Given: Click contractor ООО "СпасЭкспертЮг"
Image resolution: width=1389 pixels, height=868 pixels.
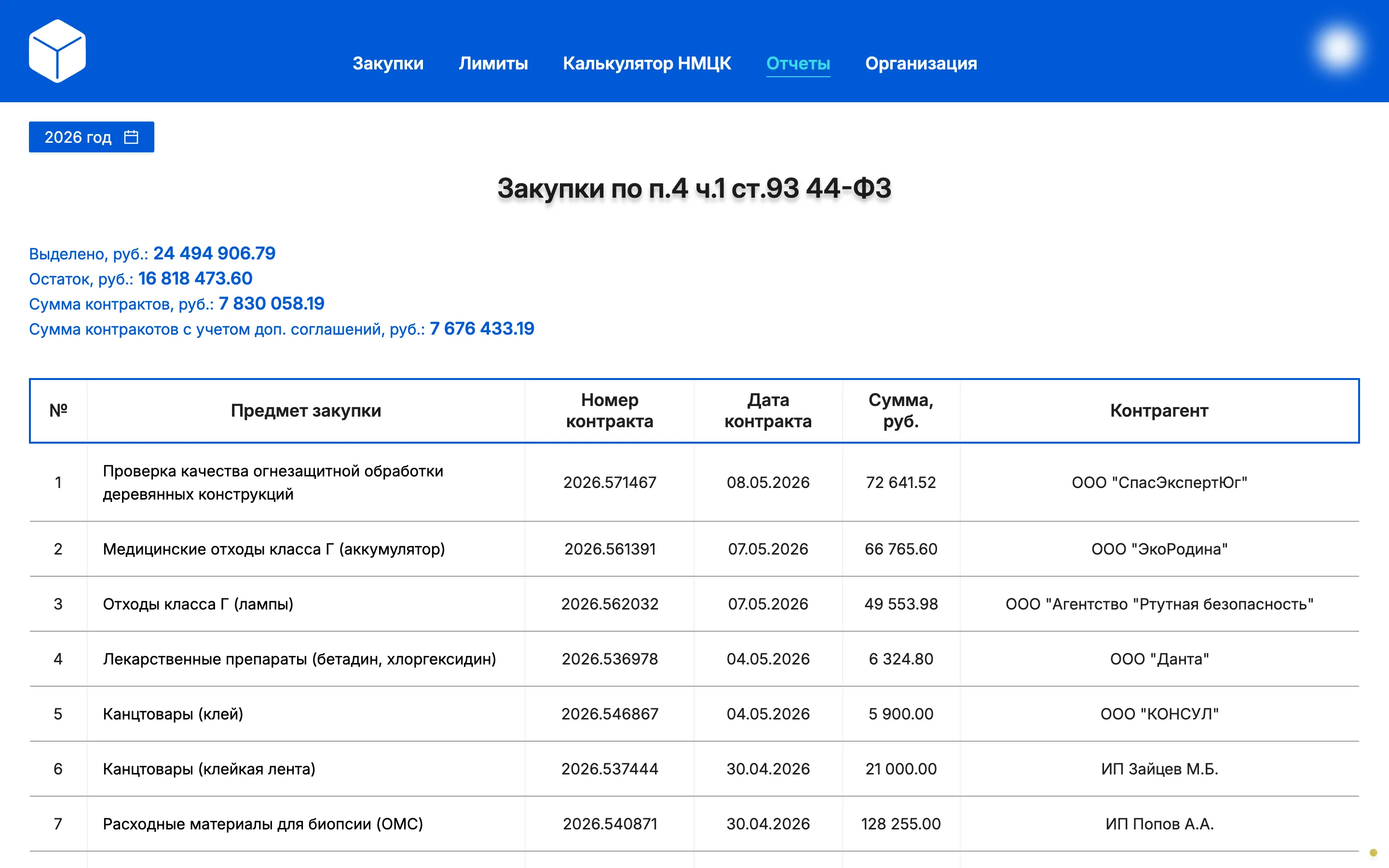Looking at the screenshot, I should point(1159,482).
